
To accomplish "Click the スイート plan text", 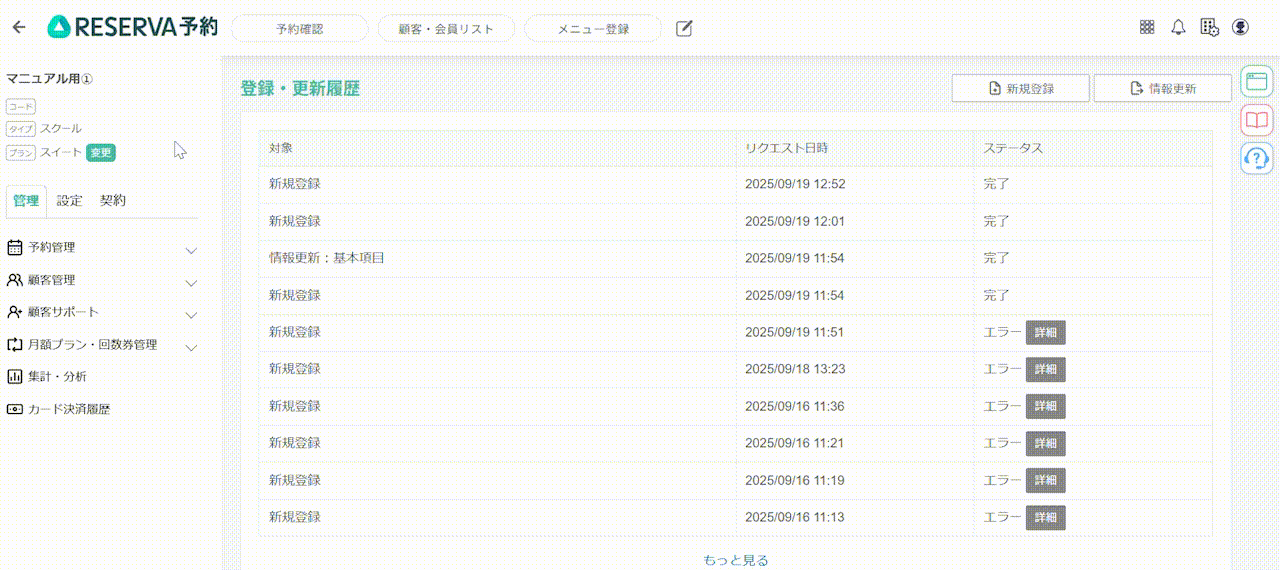I will (61, 153).
